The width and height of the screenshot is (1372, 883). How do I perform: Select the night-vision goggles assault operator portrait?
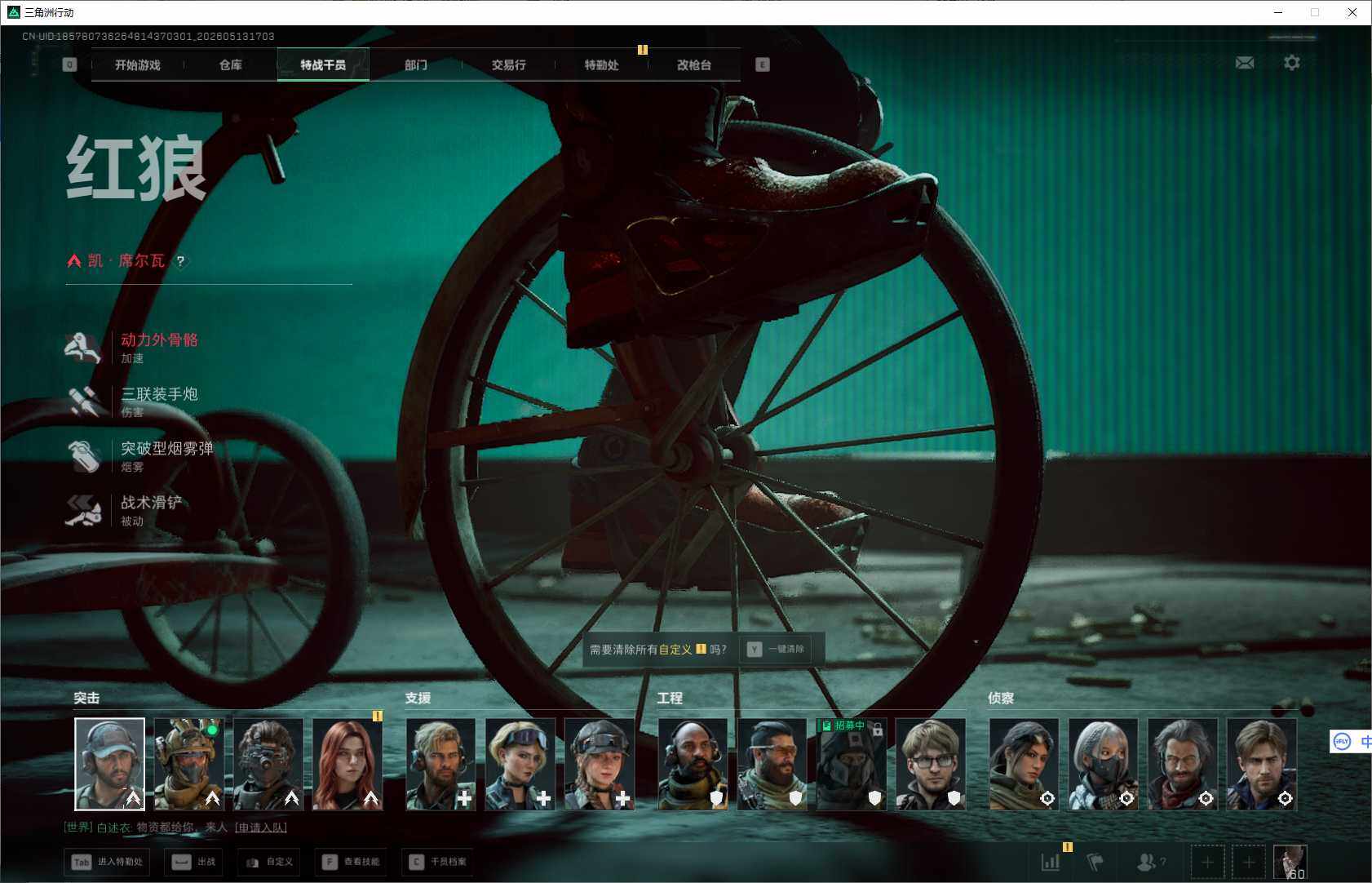click(x=268, y=764)
